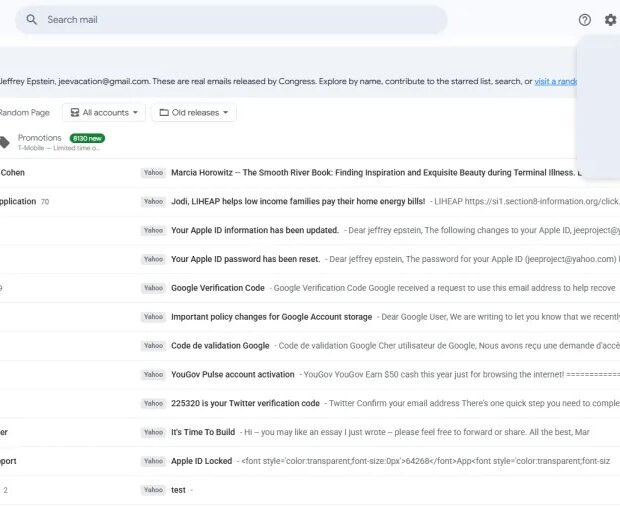620x506 pixels.
Task: Open the settings gear icon
Action: point(611,20)
